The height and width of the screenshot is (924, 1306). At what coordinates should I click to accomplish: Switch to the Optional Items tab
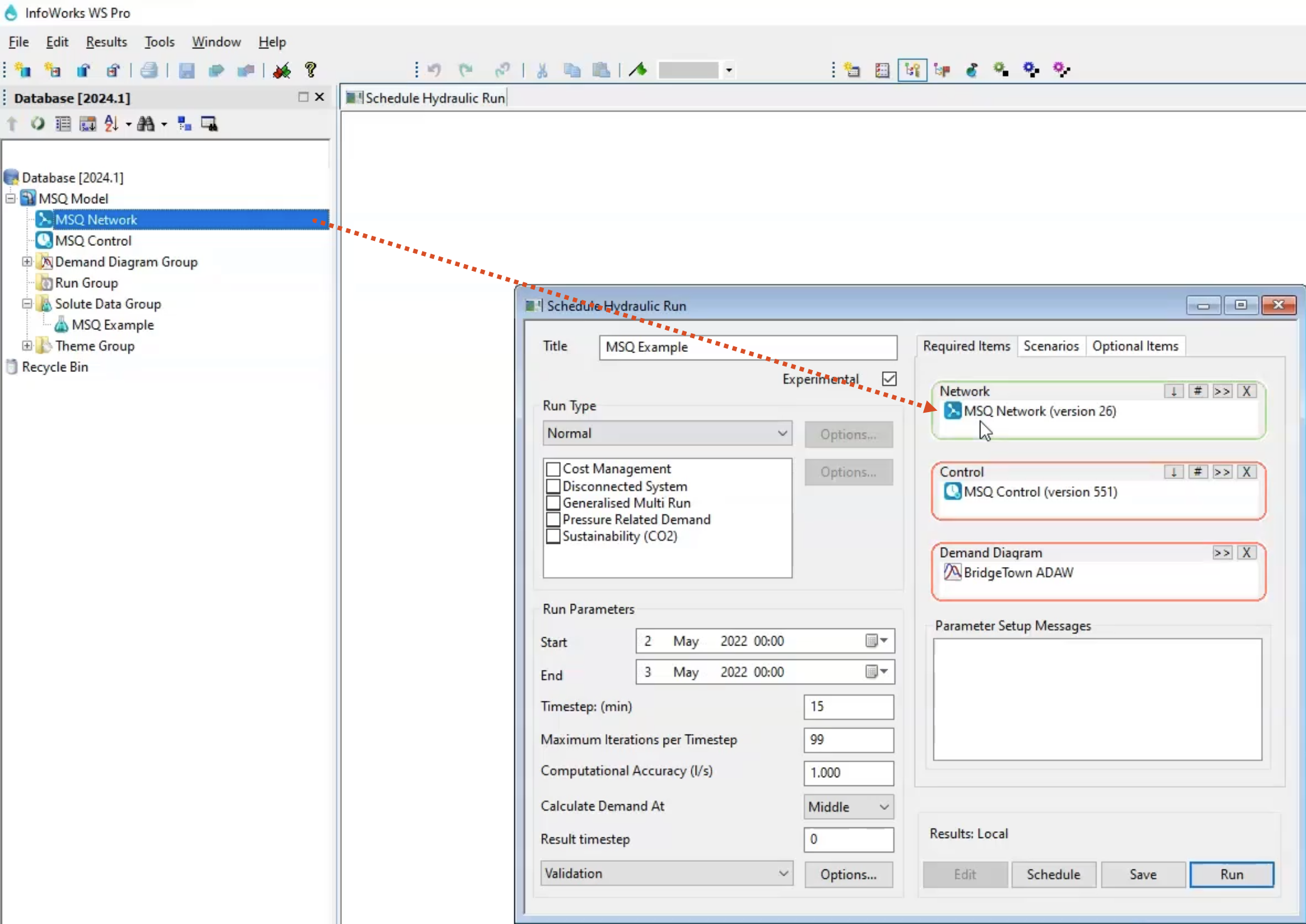point(1135,346)
